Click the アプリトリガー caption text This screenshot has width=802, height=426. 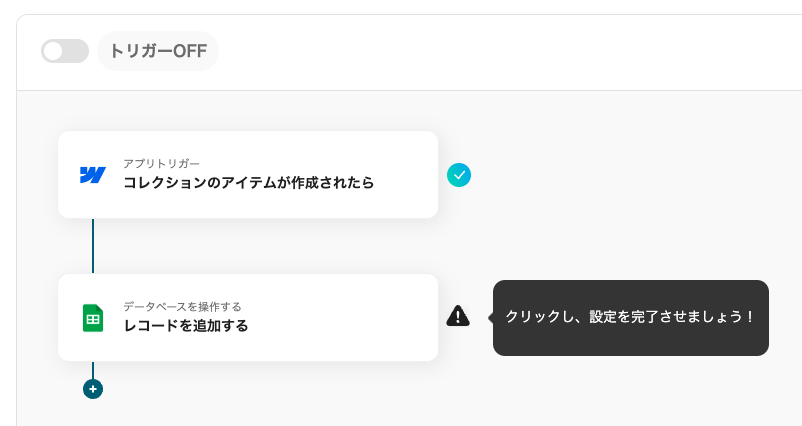[161, 163]
